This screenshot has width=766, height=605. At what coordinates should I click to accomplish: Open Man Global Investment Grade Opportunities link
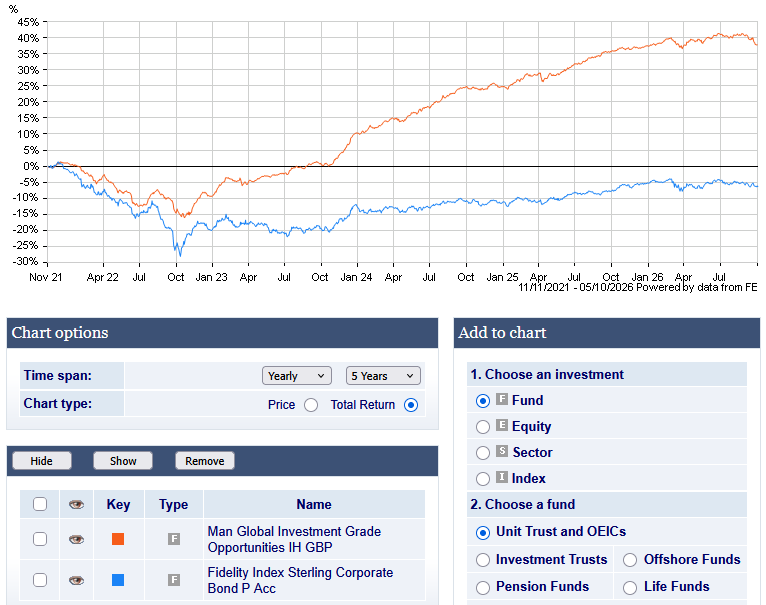(x=294, y=539)
